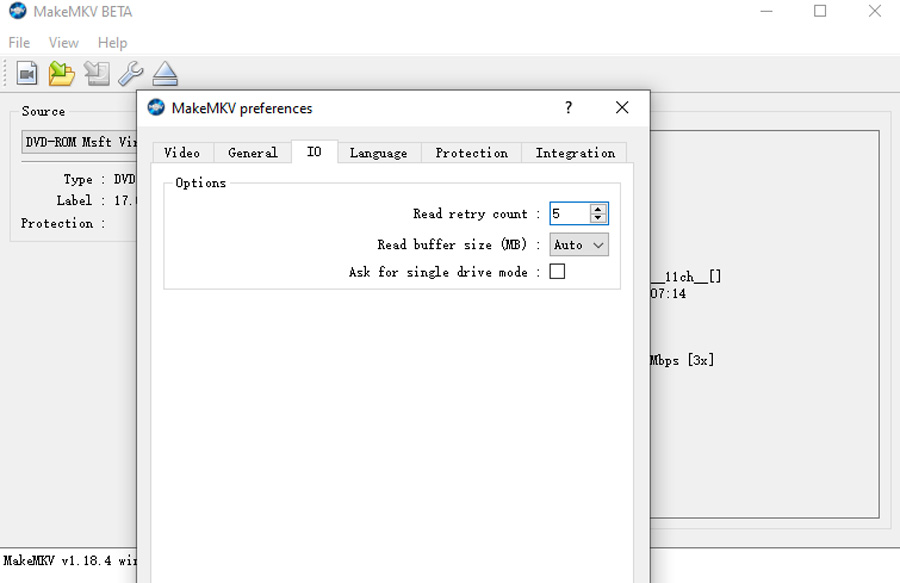Open the View menu
The height and width of the screenshot is (583, 900).
click(x=64, y=42)
